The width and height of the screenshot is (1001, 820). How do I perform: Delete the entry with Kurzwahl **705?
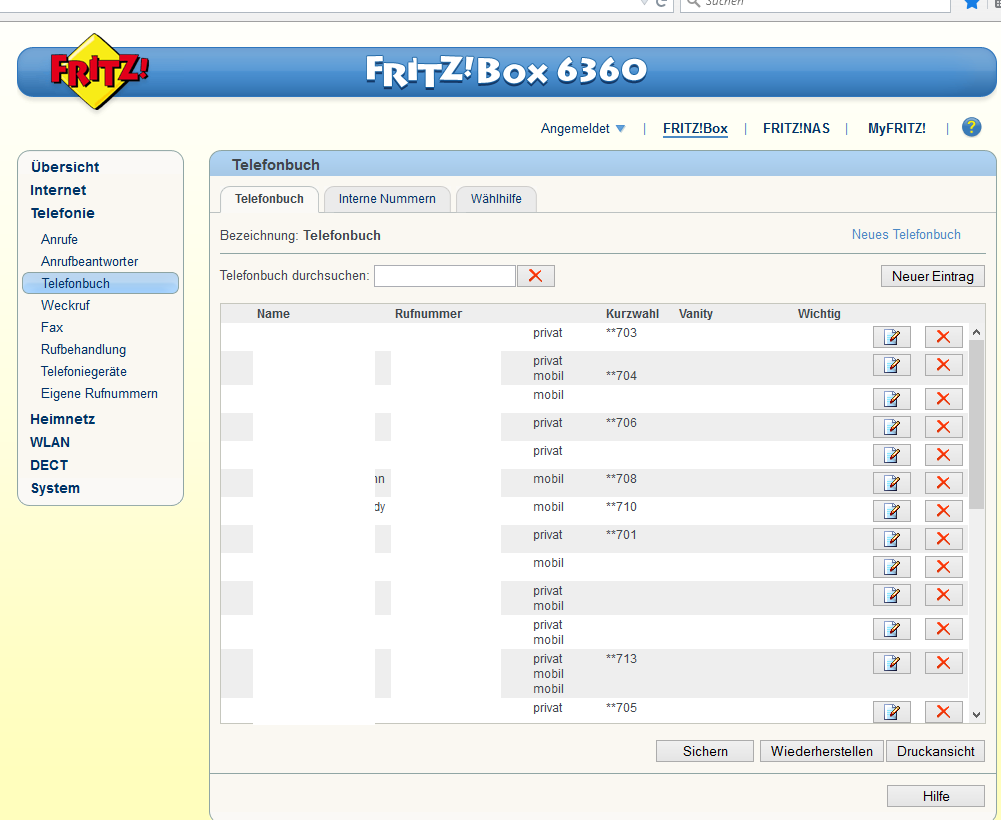(x=943, y=711)
